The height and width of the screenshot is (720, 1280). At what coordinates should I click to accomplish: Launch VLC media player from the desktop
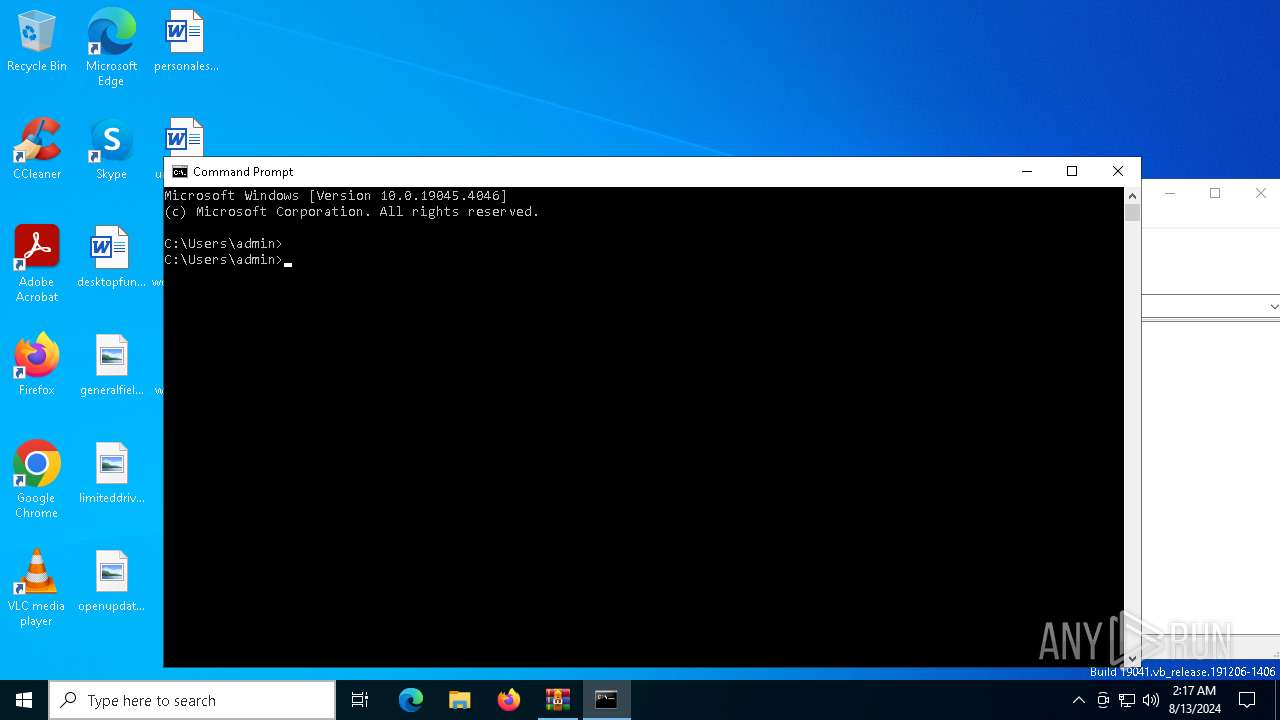tap(36, 588)
